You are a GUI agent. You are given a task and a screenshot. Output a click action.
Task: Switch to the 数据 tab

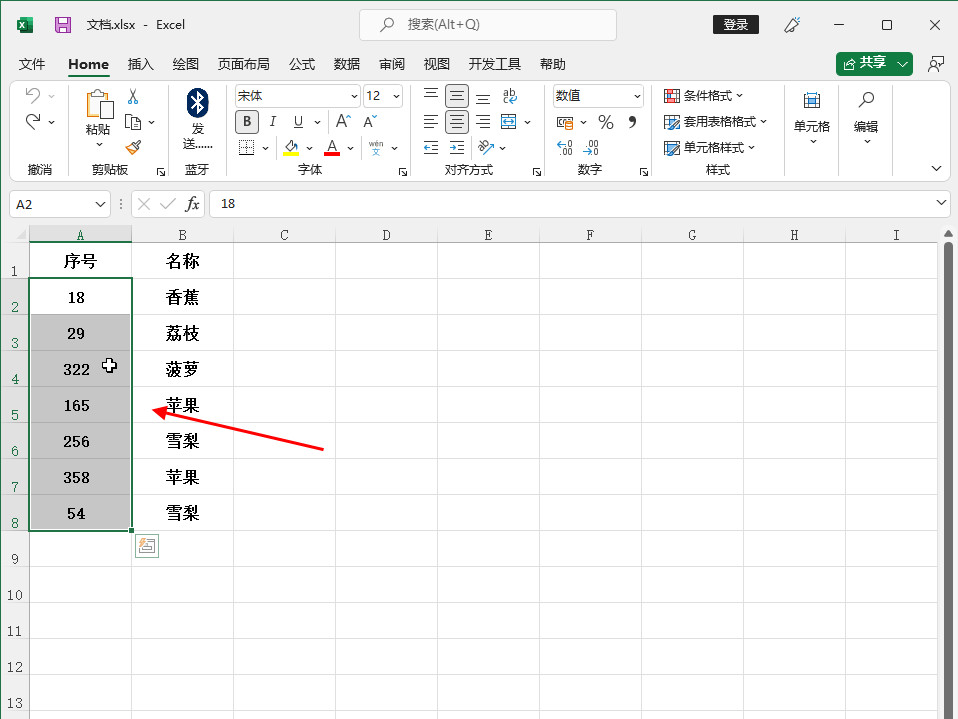click(x=347, y=64)
